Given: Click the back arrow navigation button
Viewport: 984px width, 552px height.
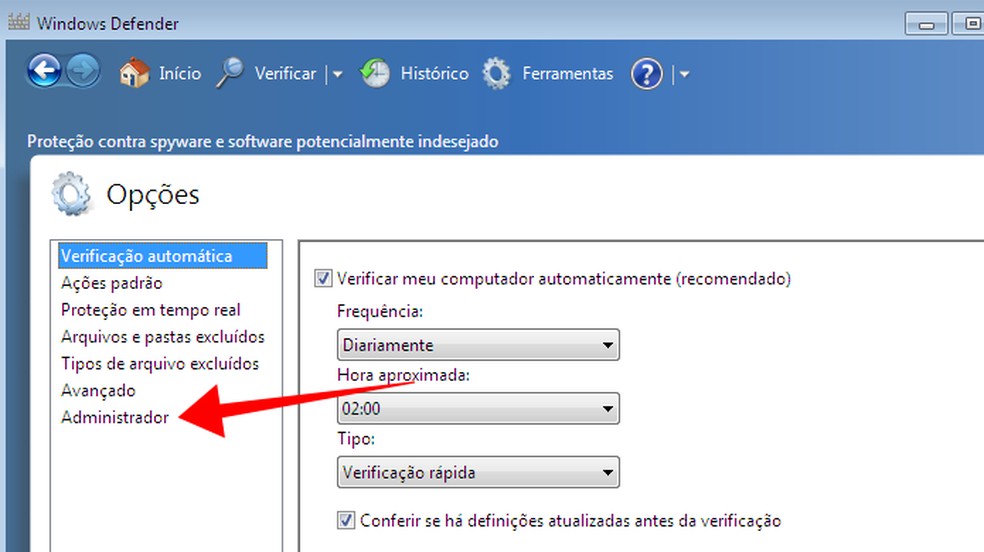Looking at the screenshot, I should pyautogui.click(x=44, y=70).
